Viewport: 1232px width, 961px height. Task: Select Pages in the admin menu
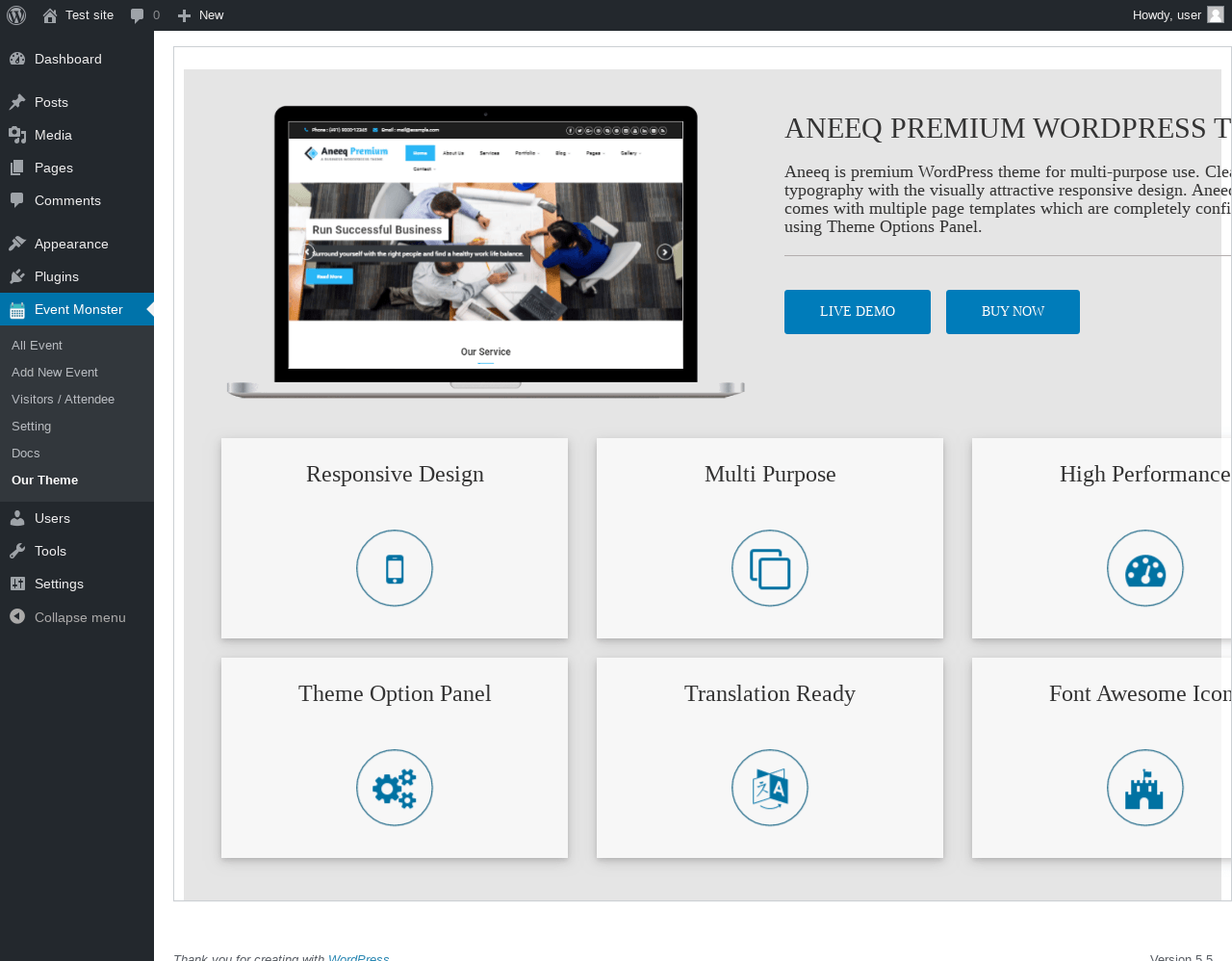[54, 168]
